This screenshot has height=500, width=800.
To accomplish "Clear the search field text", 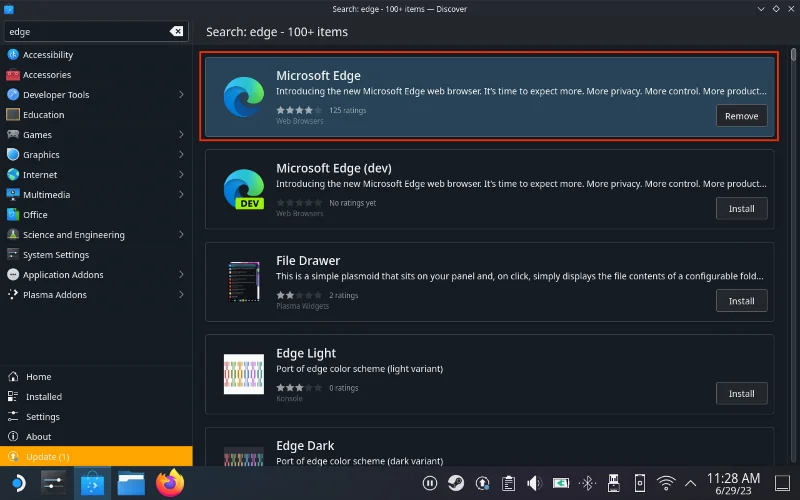I will (x=177, y=32).
